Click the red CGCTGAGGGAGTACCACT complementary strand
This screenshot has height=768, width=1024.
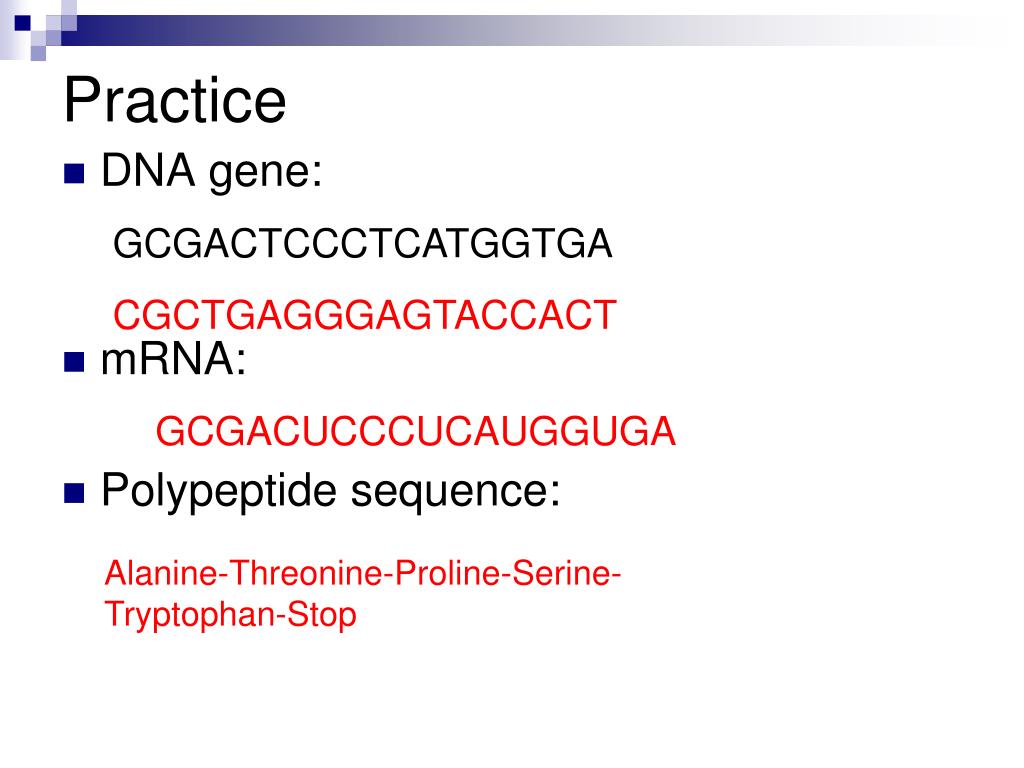click(364, 315)
